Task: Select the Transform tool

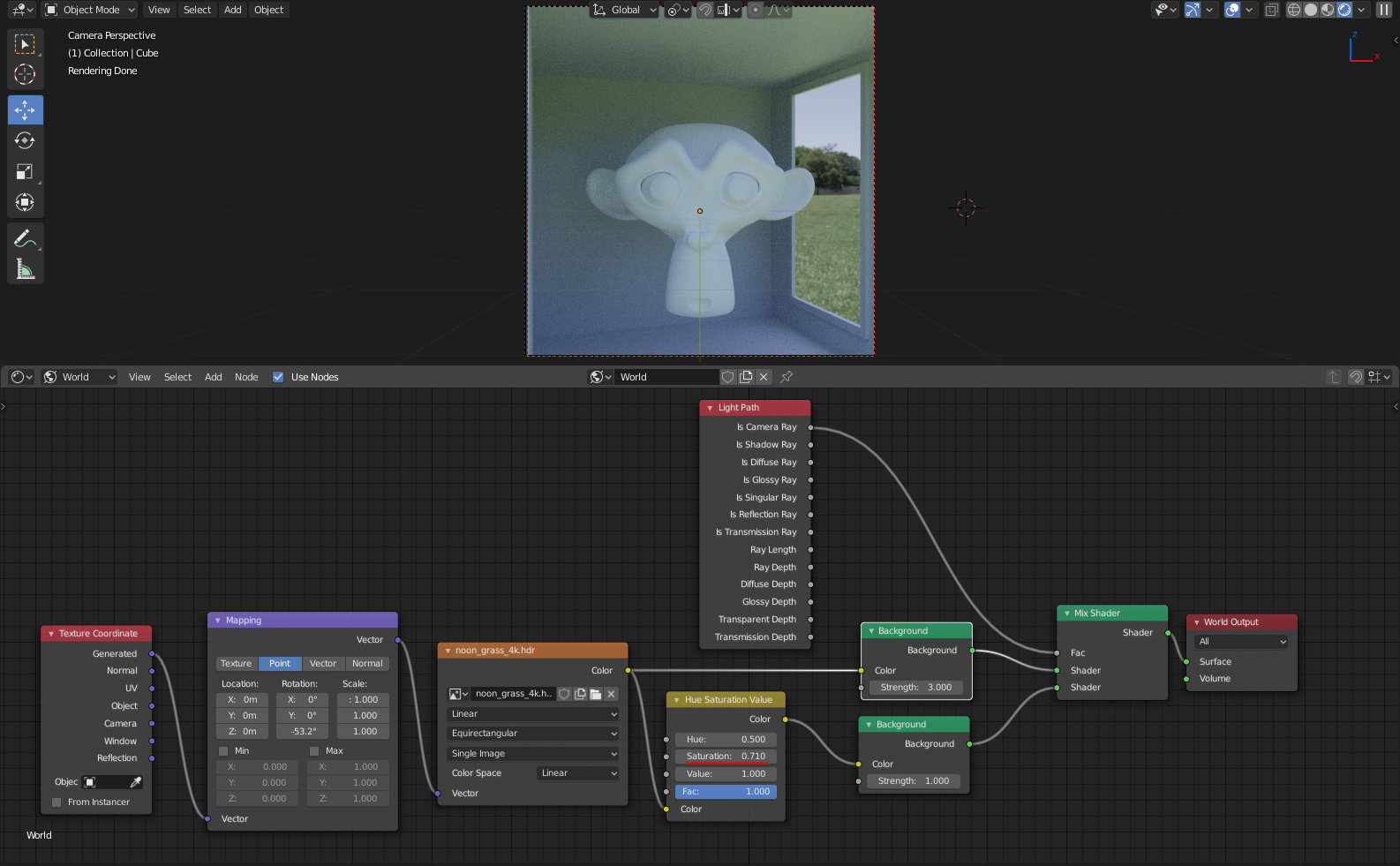Action: pos(25,203)
